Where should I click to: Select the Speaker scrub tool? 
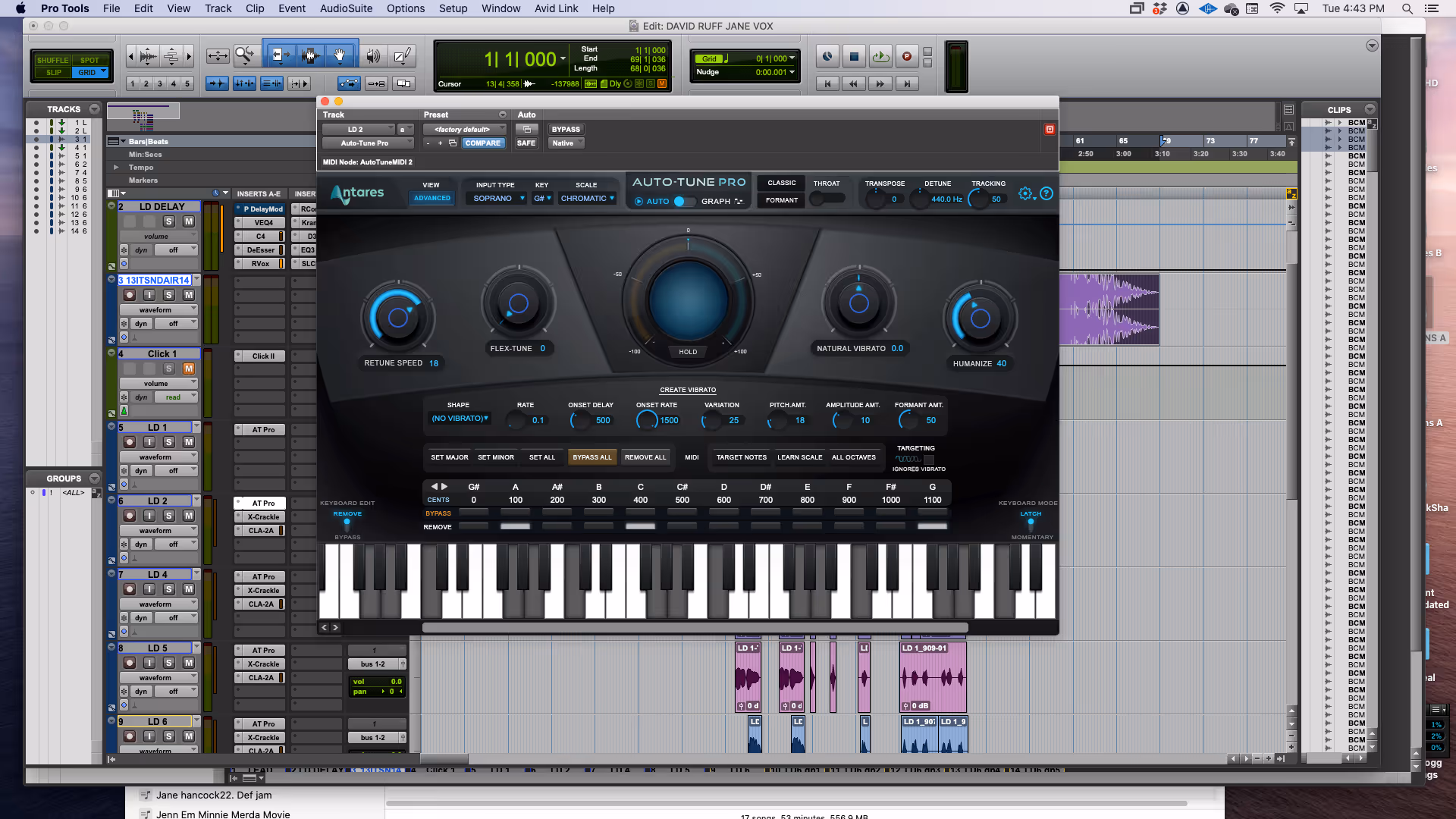click(x=372, y=55)
